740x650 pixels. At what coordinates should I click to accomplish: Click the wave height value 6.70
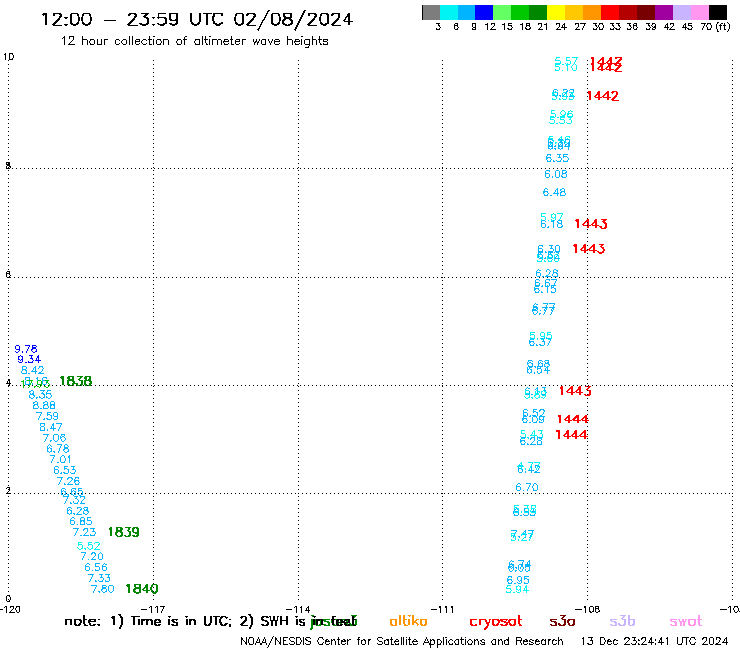[527, 487]
